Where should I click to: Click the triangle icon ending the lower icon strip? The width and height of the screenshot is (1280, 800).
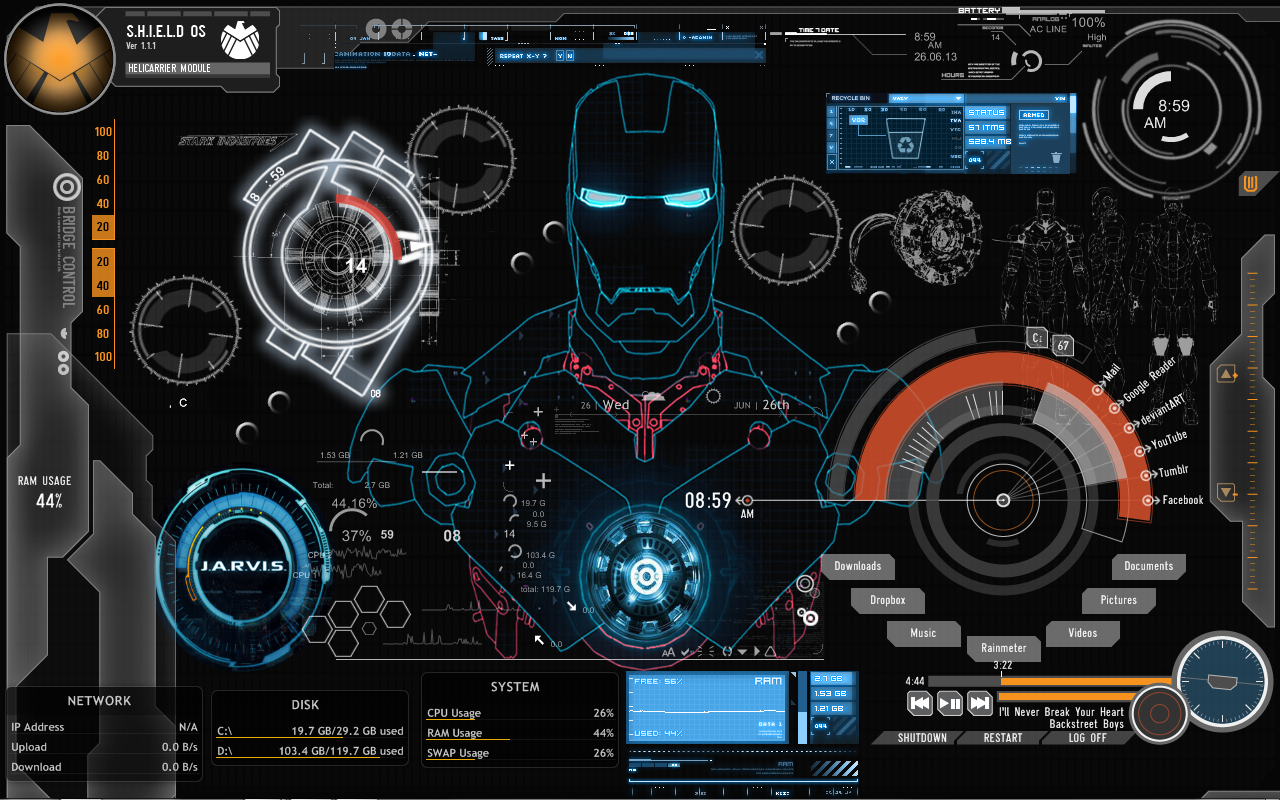pos(770,652)
